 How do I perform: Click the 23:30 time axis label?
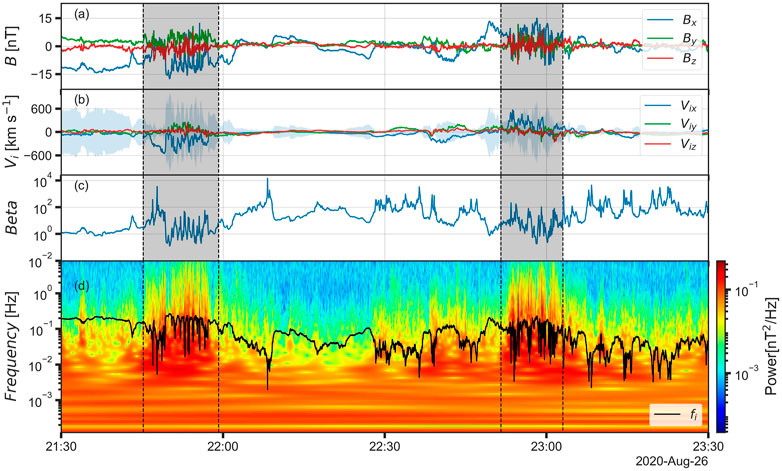(708, 446)
